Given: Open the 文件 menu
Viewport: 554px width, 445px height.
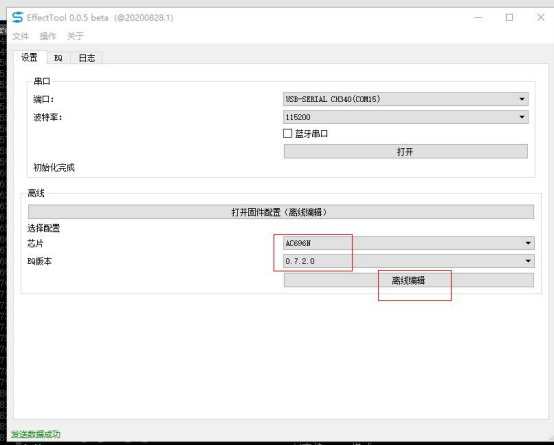Looking at the screenshot, I should click(20, 36).
